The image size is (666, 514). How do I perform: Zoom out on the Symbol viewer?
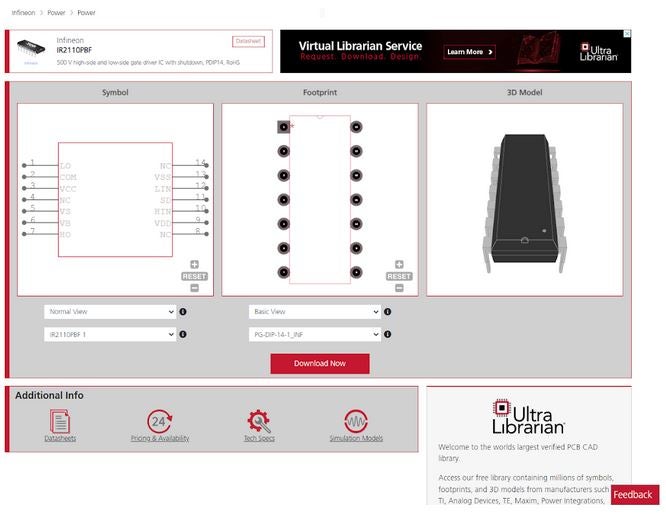[194, 288]
